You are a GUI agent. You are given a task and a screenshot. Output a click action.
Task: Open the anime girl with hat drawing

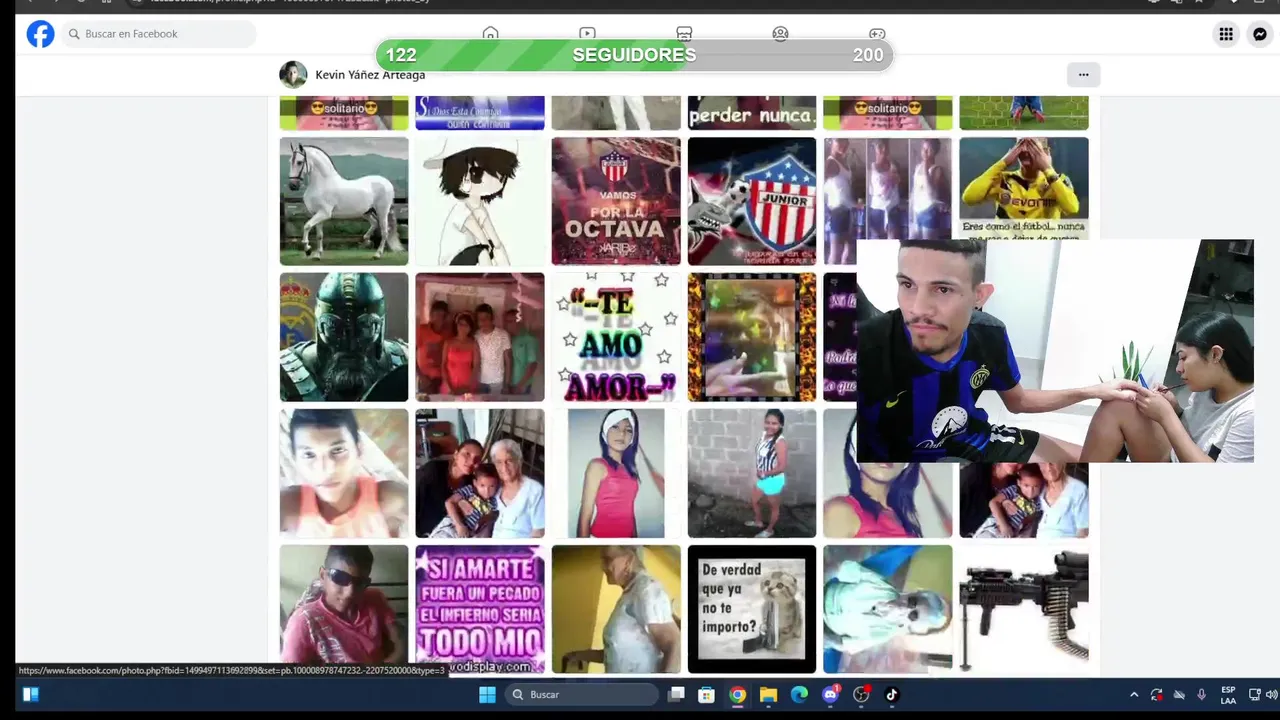coord(480,201)
